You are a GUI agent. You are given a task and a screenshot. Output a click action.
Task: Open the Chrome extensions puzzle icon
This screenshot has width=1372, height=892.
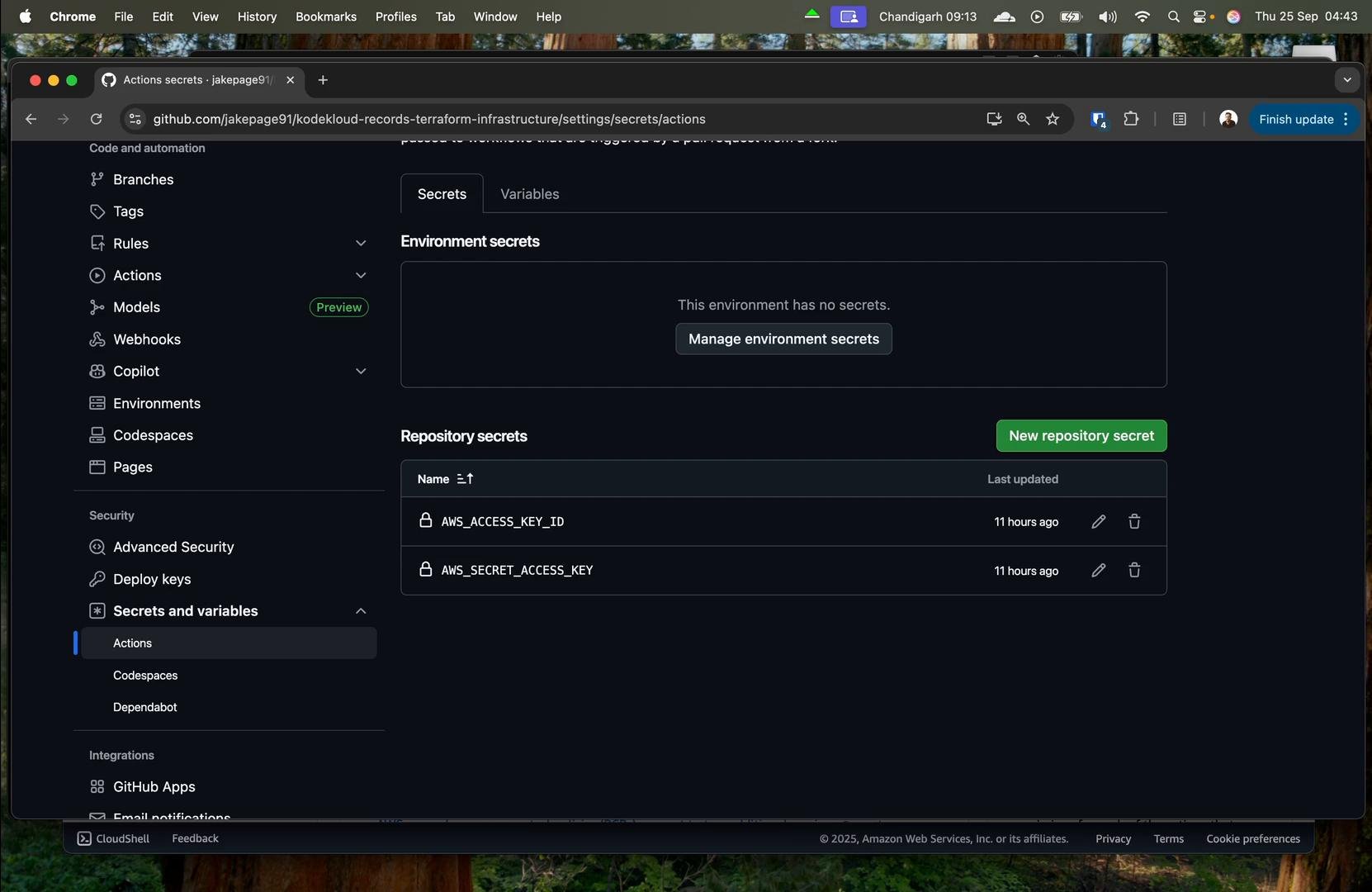(1131, 119)
